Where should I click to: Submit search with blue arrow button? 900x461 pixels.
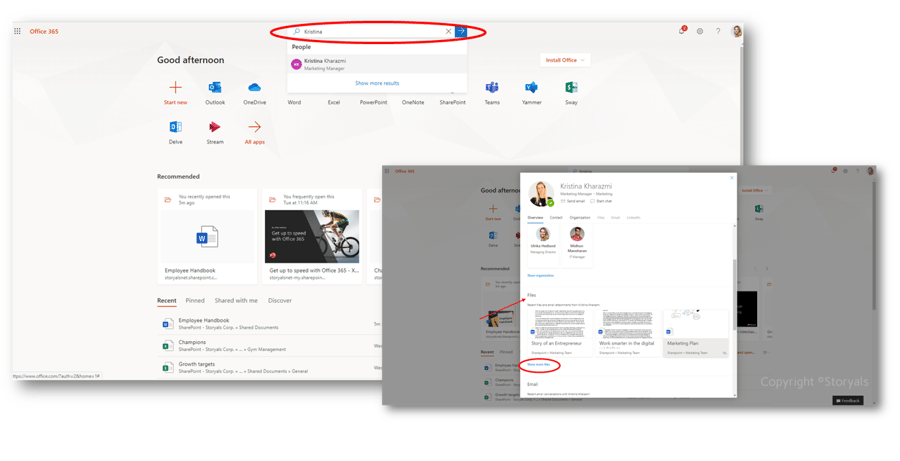(x=460, y=32)
